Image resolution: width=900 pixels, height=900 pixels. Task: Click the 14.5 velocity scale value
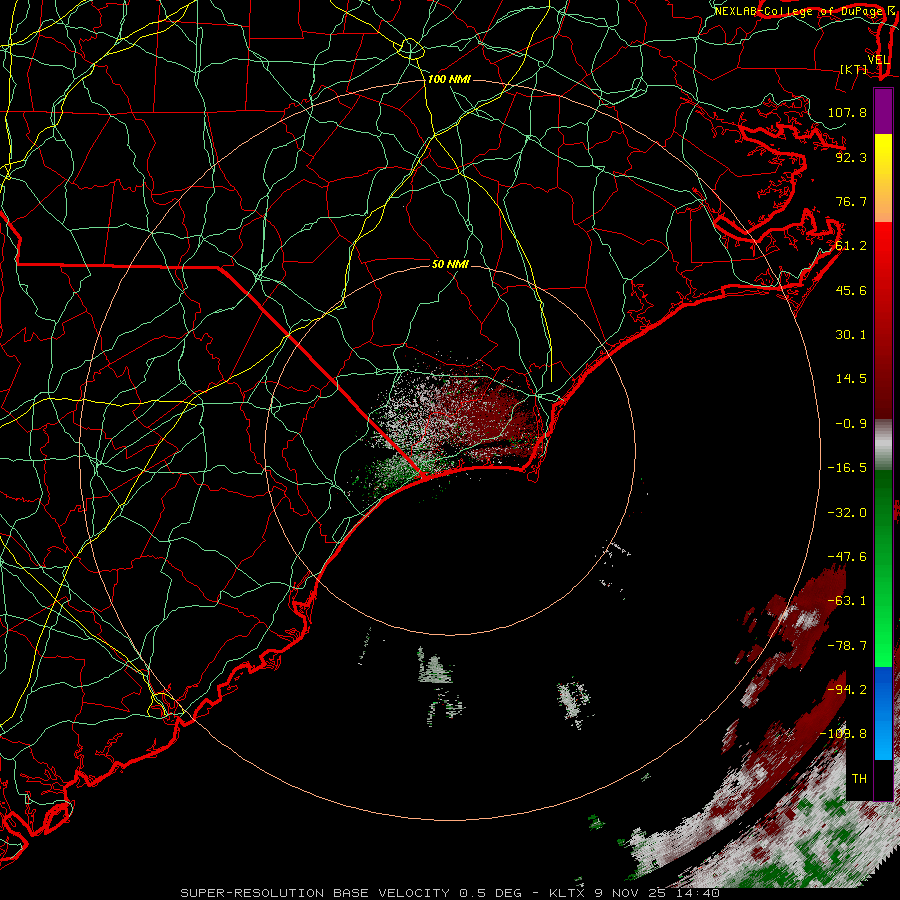click(851, 379)
